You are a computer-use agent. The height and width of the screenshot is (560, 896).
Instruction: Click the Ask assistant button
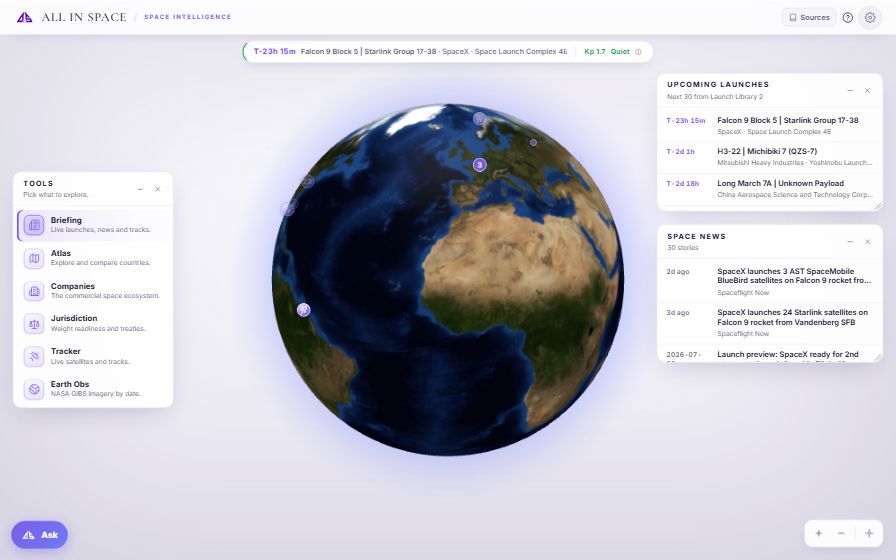click(39, 535)
